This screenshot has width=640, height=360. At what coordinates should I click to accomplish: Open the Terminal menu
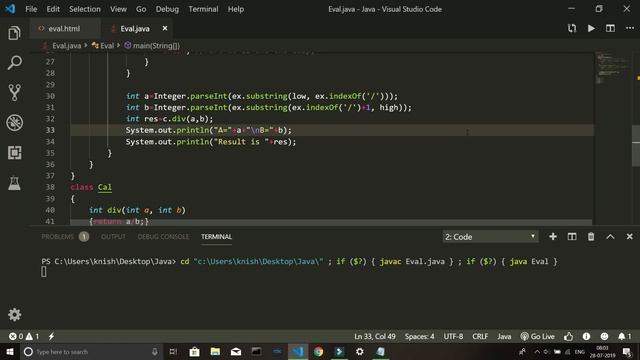coord(203,9)
